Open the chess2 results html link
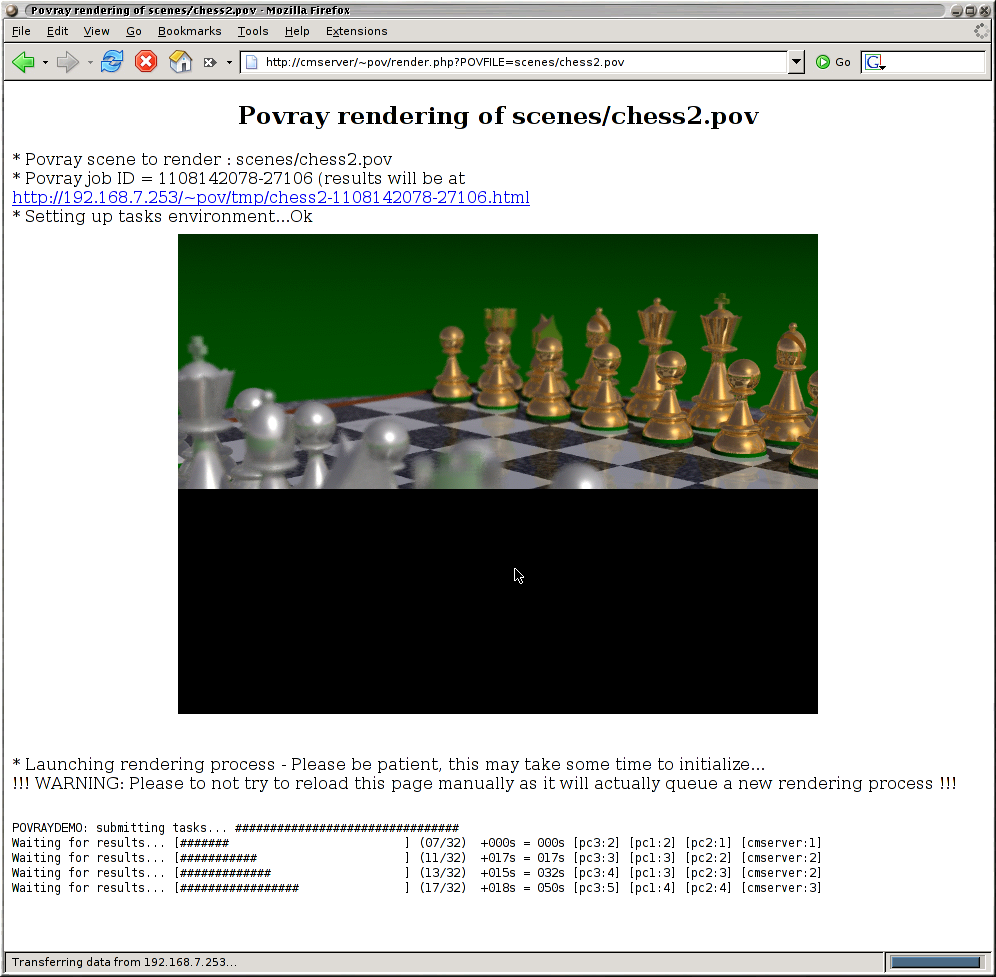 [271, 198]
